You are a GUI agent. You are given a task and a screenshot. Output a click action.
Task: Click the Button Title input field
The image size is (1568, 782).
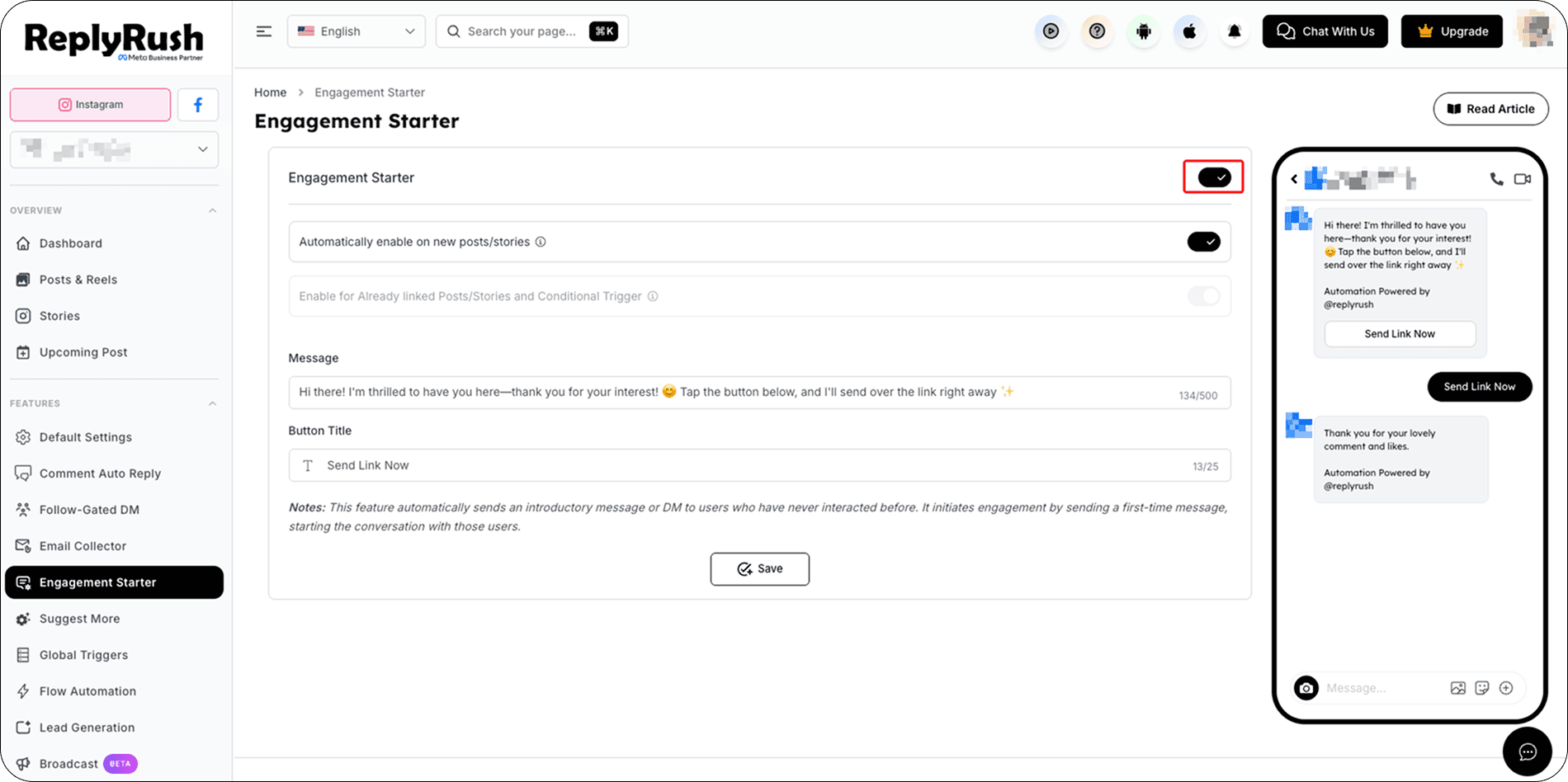click(x=759, y=465)
